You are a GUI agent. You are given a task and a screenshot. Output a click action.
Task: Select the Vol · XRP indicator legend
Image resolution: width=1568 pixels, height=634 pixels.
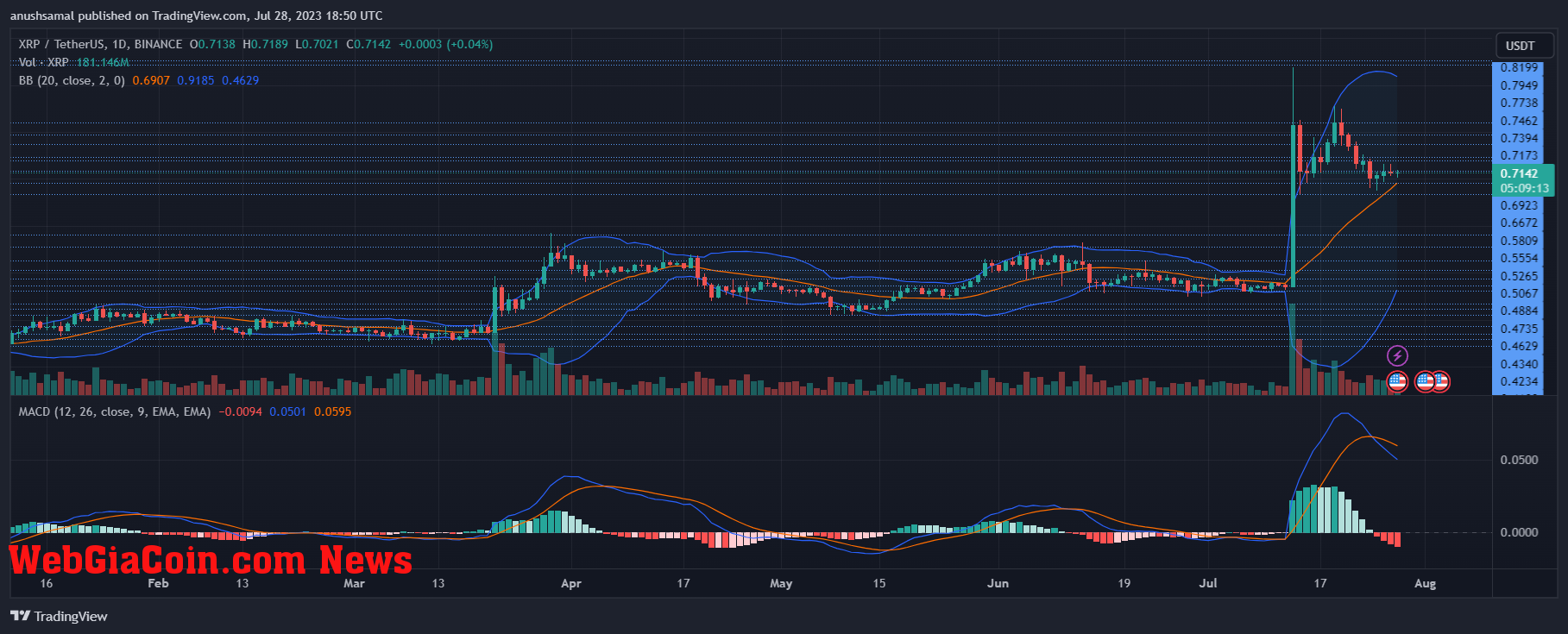coord(43,62)
